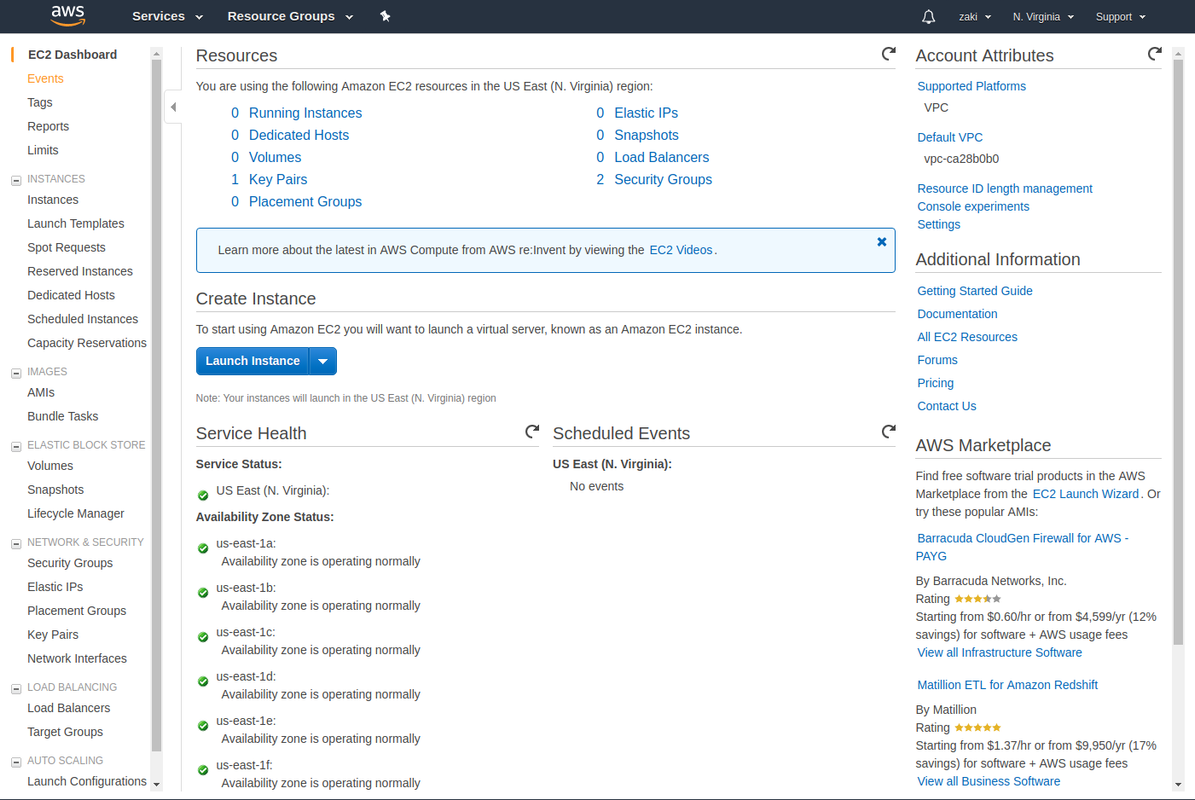Viewport: 1195px width, 800px height.
Task: Open the notifications bell icon
Action: tap(928, 17)
